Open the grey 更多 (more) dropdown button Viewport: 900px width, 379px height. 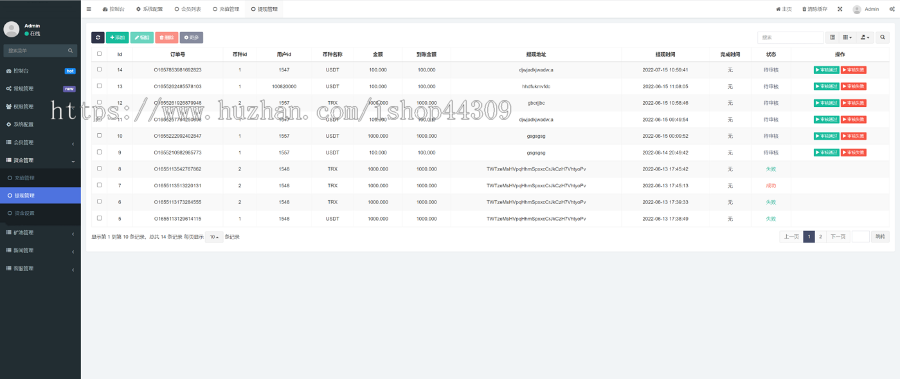point(191,37)
